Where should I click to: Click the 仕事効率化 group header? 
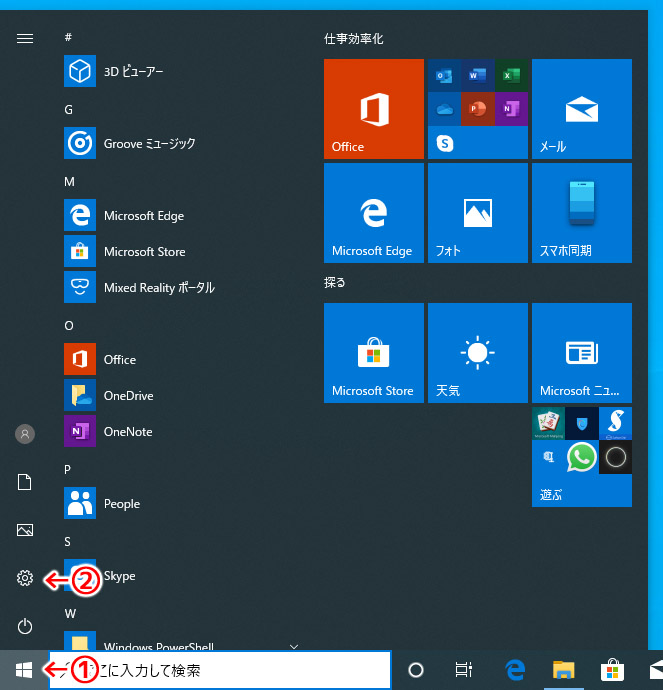(x=353, y=39)
